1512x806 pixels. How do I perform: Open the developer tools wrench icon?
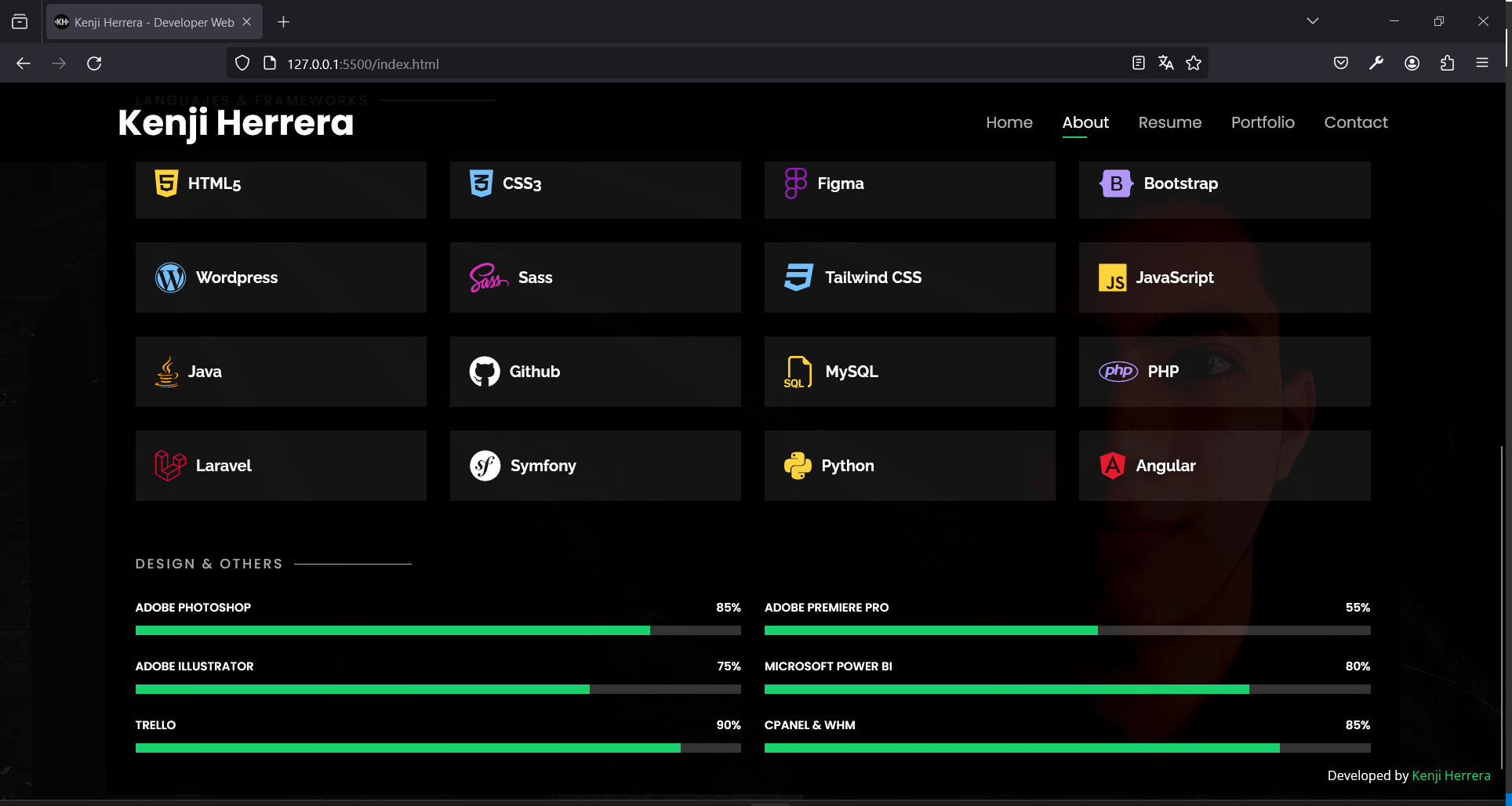pos(1376,64)
